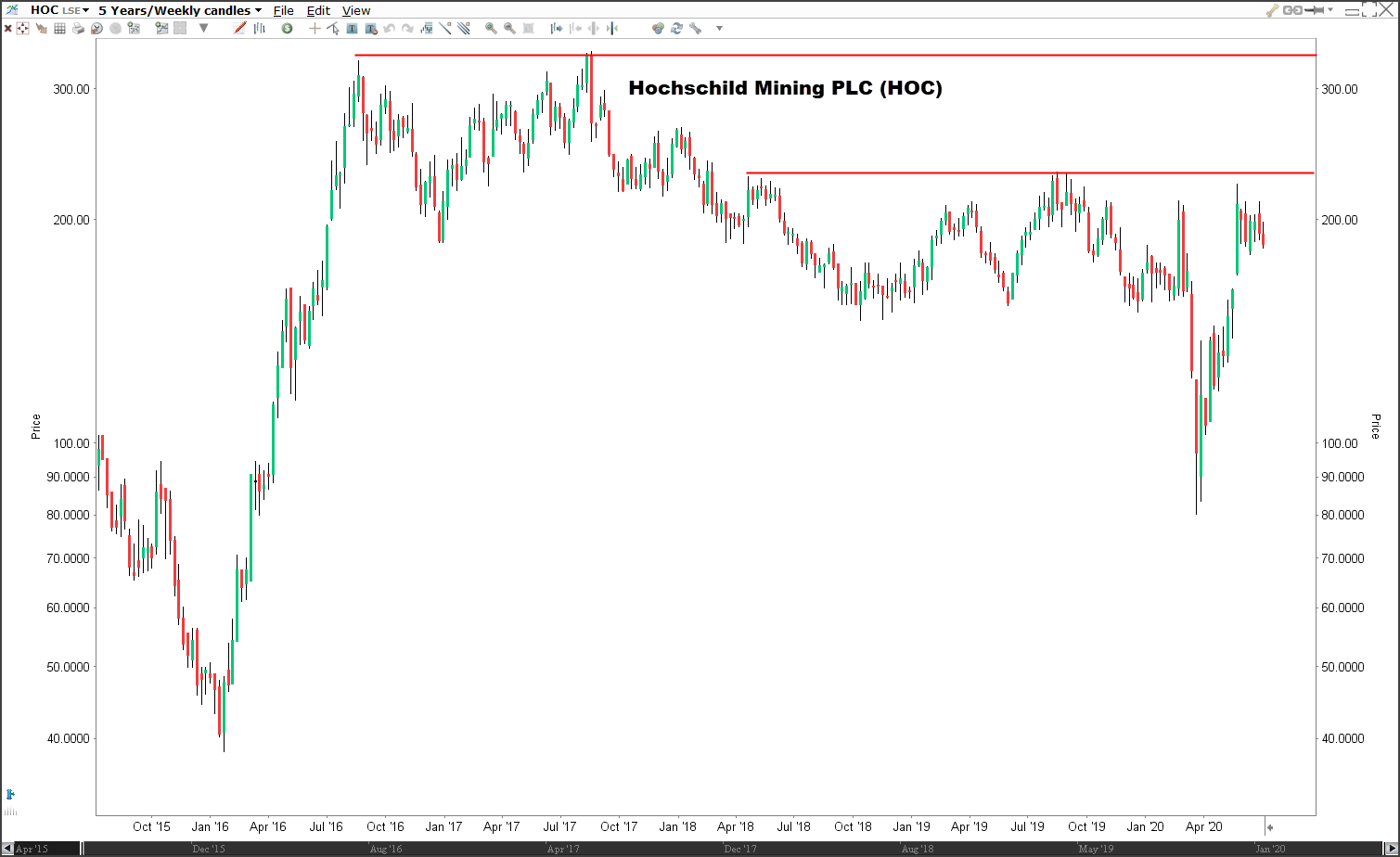The width and height of the screenshot is (1400, 857).
Task: Click the clock-with-arrow toolbar icon
Action: (96, 29)
